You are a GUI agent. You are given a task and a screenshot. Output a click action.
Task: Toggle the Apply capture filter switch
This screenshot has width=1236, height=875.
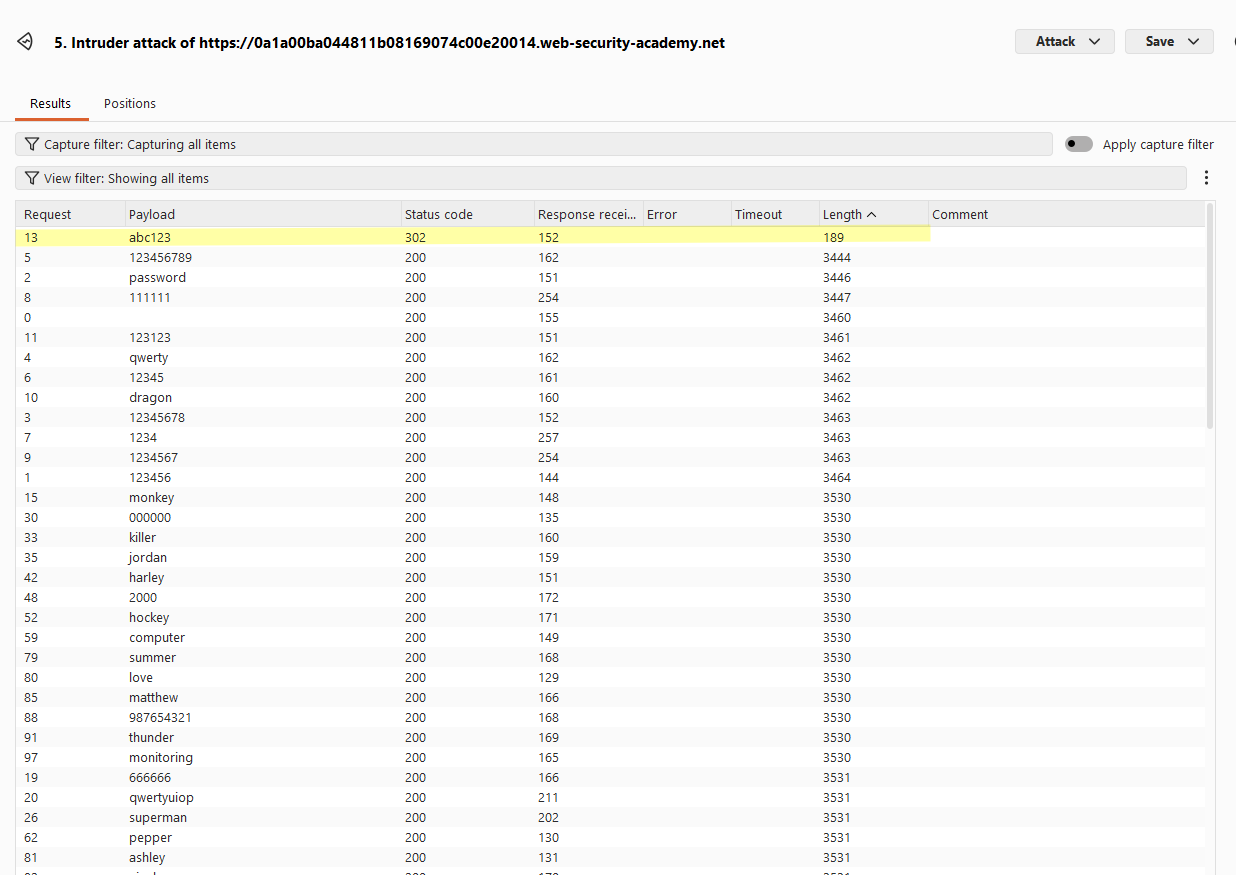click(x=1079, y=144)
